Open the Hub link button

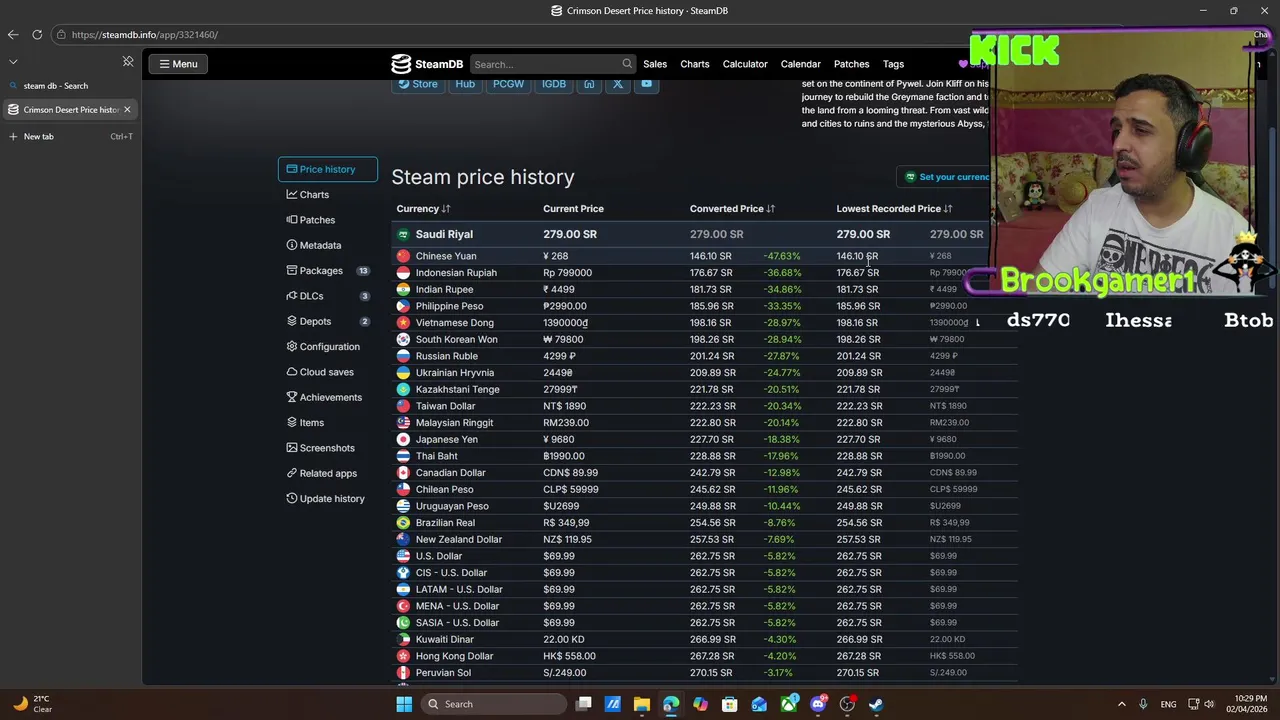click(465, 84)
